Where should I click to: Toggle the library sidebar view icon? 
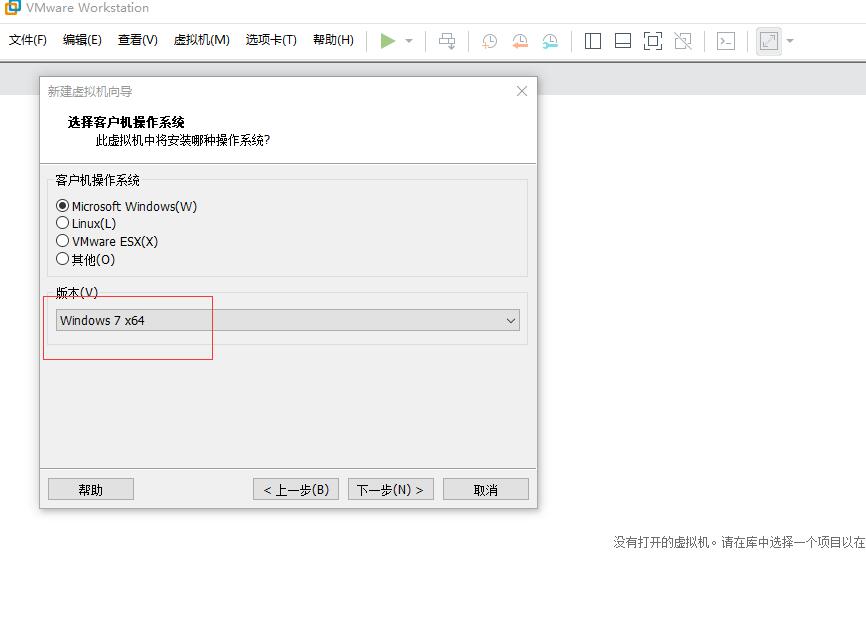coord(593,41)
